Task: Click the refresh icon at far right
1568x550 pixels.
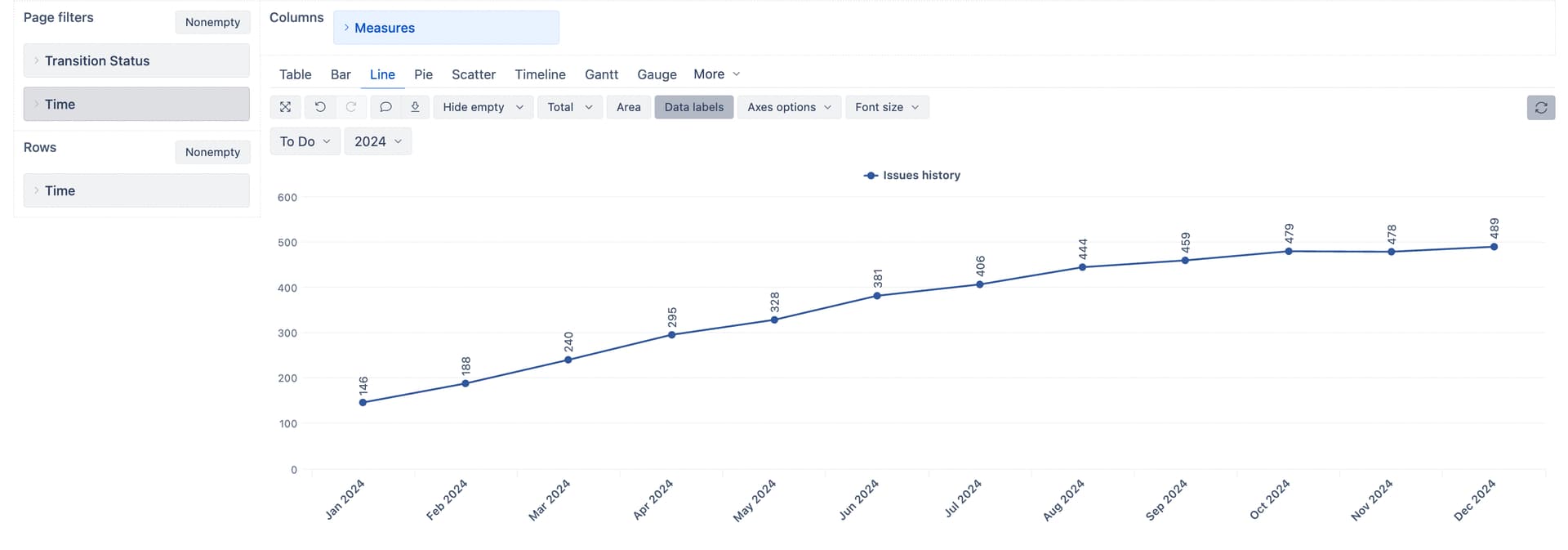Action: 1540,108
